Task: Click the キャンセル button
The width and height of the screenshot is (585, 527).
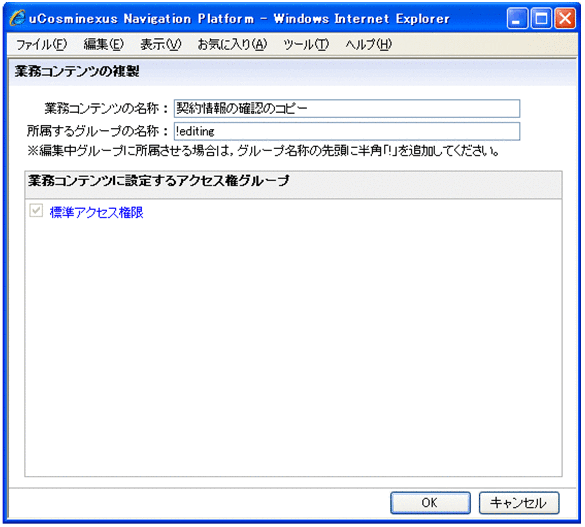Action: (x=519, y=503)
